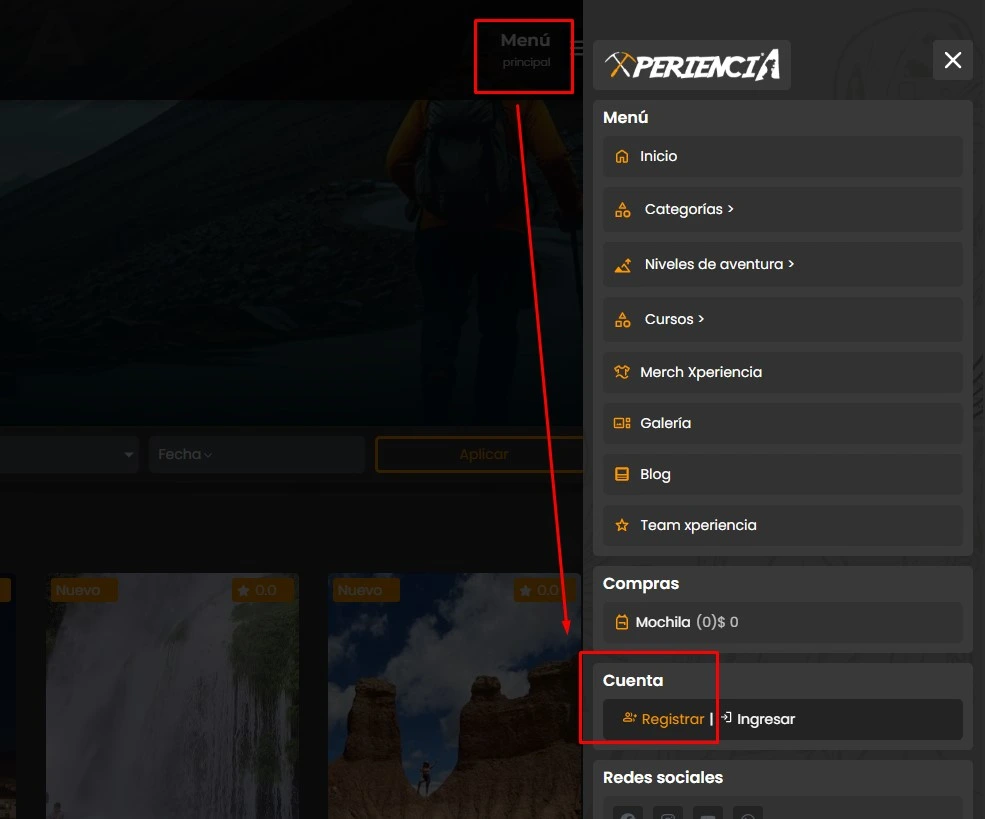This screenshot has height=819, width=985.
Task: Expand the Categorías submenu
Action: 689,209
